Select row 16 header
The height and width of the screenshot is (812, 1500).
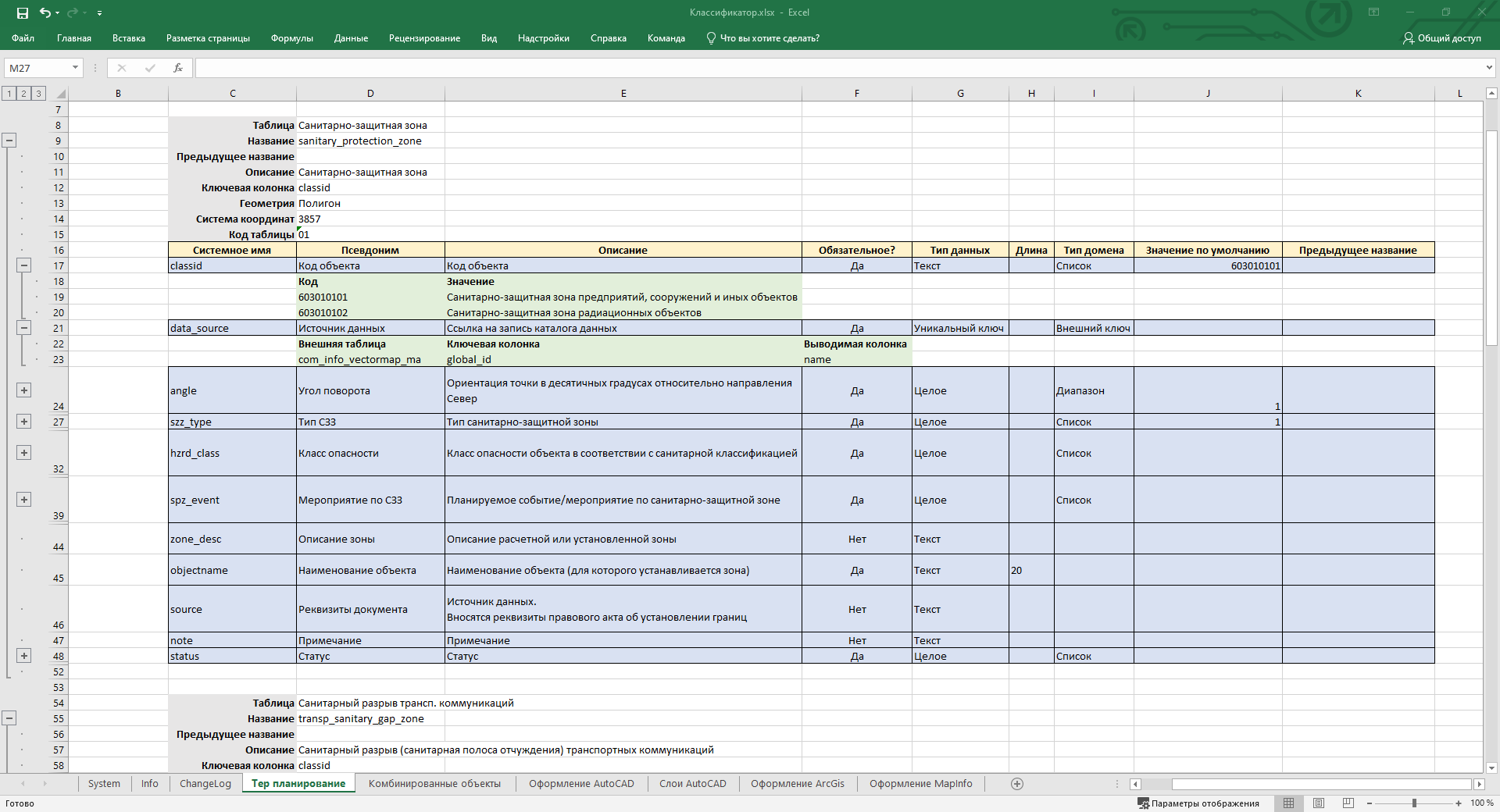[x=59, y=250]
